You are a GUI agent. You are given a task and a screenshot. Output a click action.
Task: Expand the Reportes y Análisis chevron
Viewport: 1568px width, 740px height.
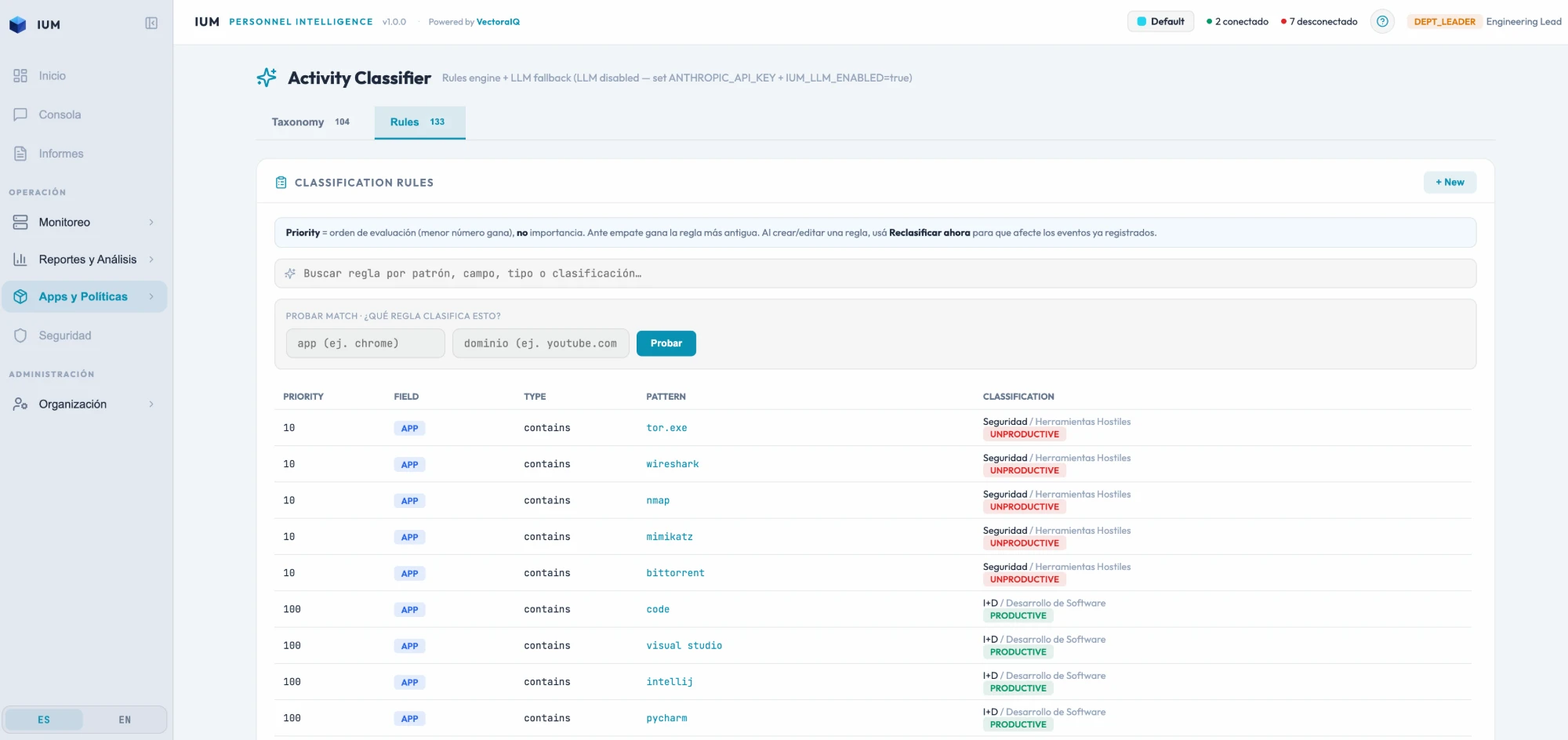tap(151, 259)
